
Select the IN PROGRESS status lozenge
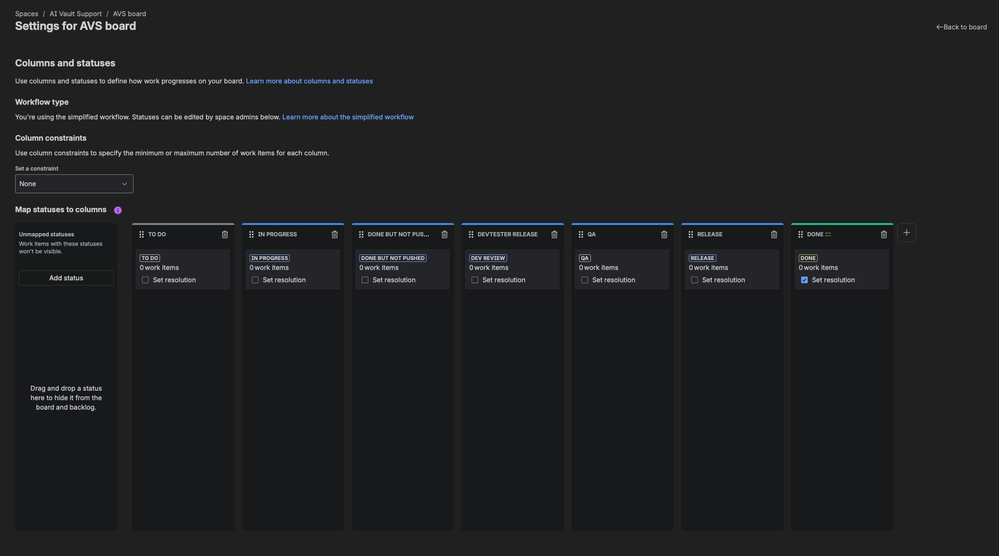coord(270,258)
